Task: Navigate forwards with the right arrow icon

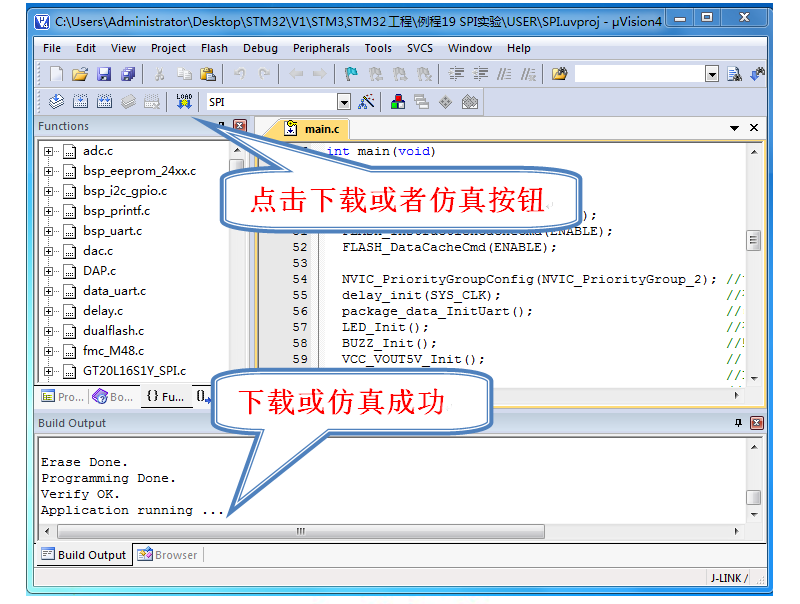Action: point(319,74)
